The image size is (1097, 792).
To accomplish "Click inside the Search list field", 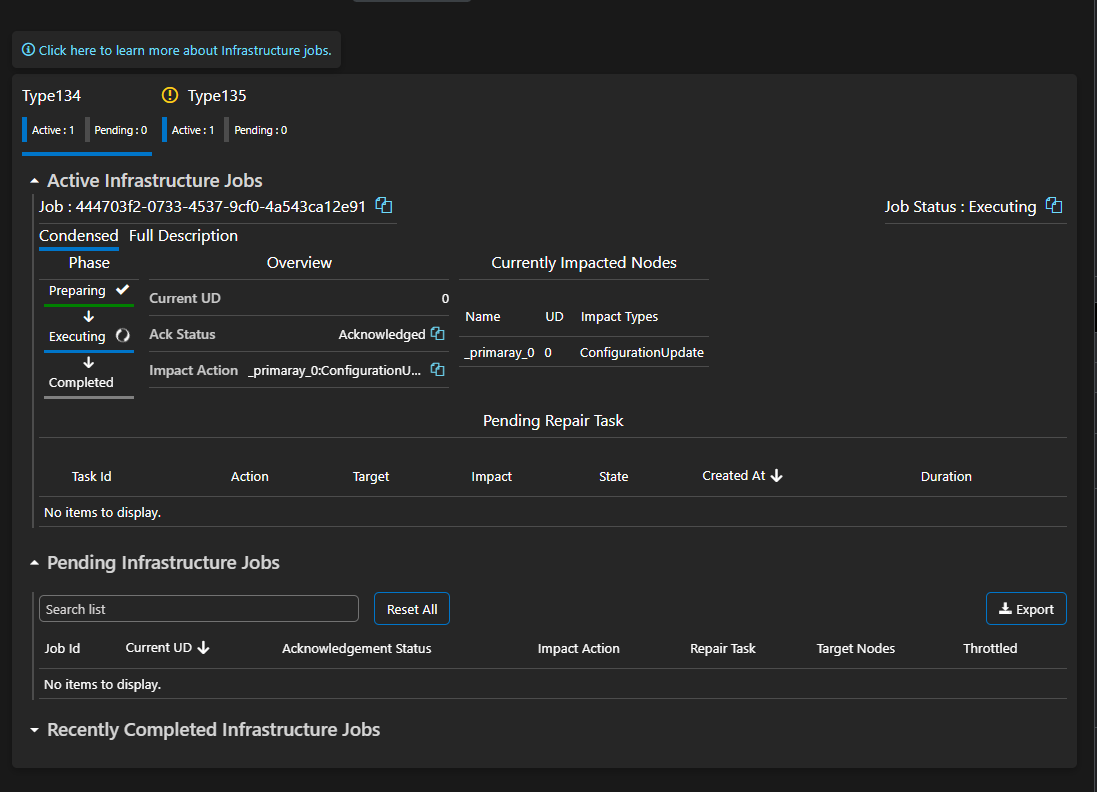I will pos(198,608).
